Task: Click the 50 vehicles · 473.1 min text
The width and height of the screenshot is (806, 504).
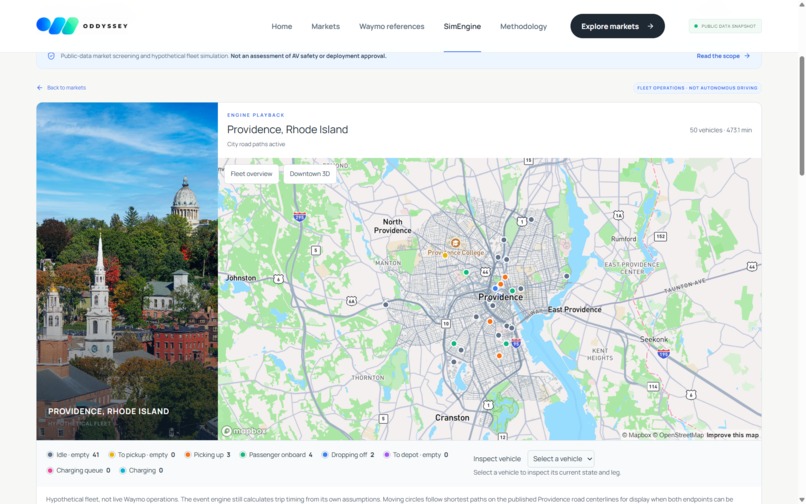Action: (720, 130)
